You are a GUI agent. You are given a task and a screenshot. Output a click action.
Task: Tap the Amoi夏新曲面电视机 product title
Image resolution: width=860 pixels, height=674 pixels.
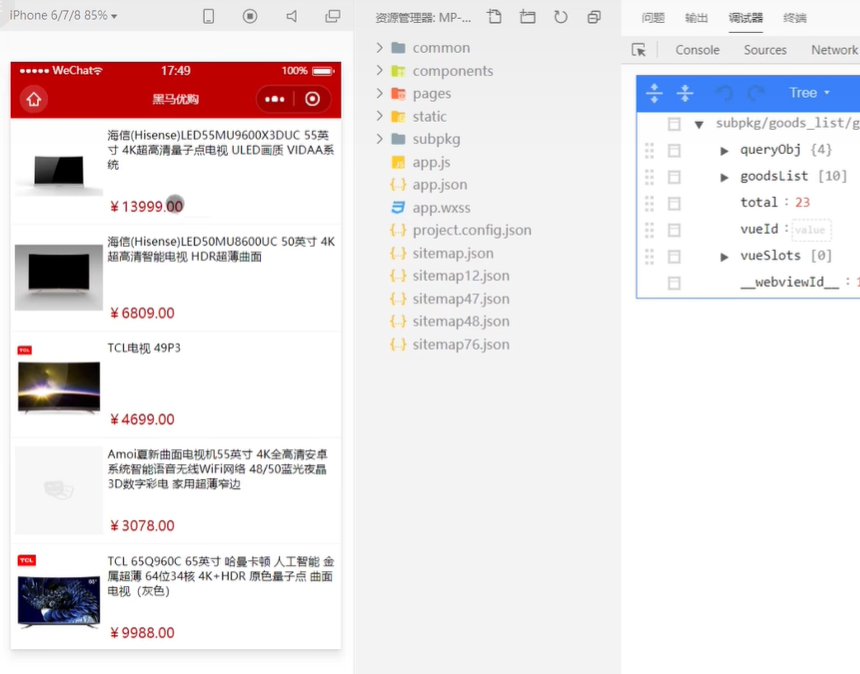[218, 469]
